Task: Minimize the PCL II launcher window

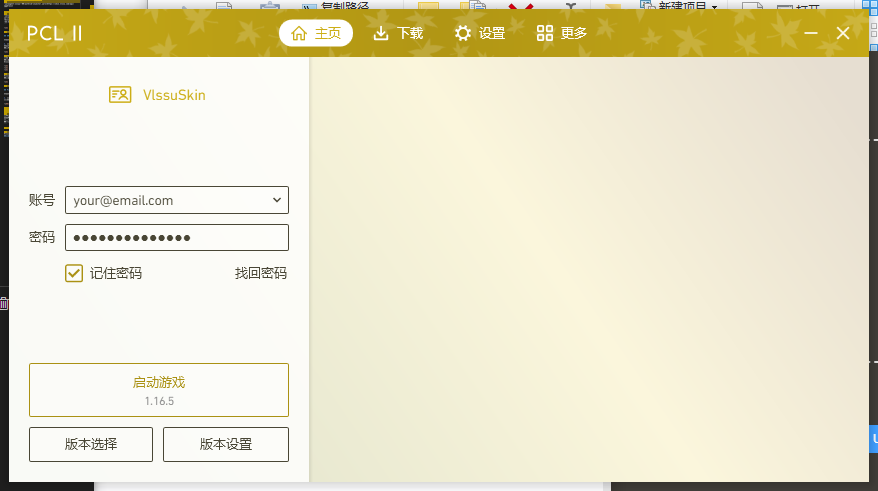Action: tap(811, 33)
